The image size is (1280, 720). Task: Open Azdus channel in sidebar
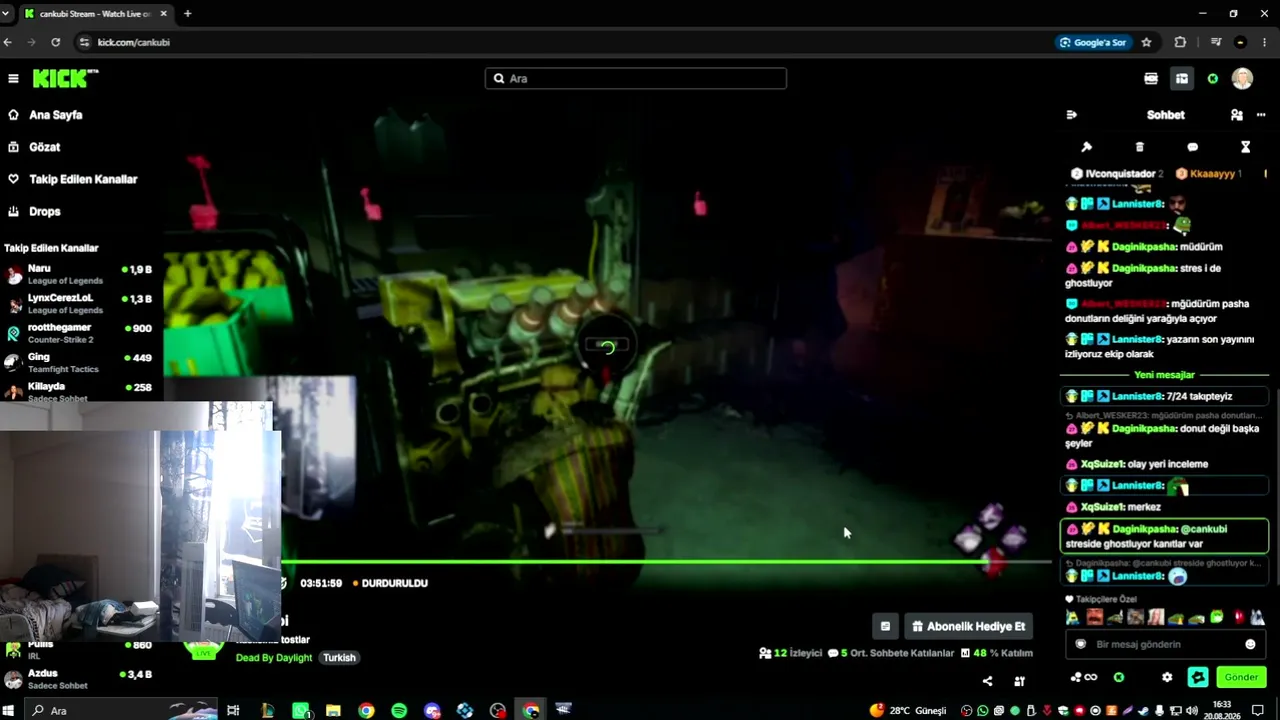[x=80, y=679]
